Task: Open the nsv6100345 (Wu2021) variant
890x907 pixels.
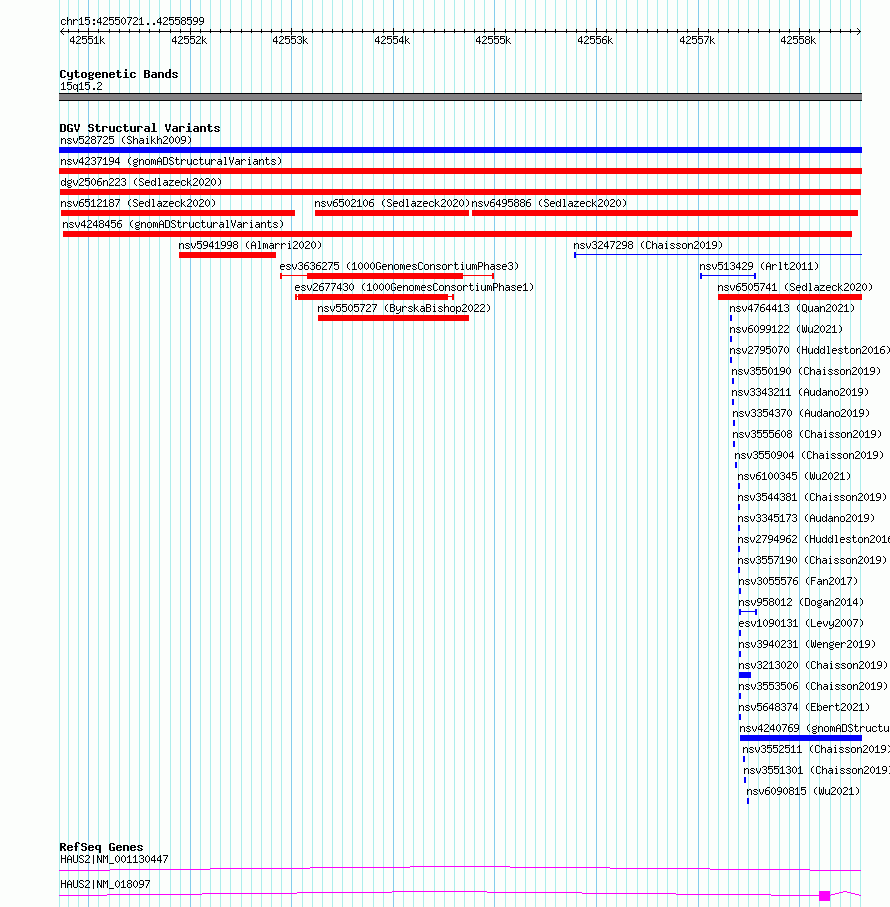Action: point(795,477)
